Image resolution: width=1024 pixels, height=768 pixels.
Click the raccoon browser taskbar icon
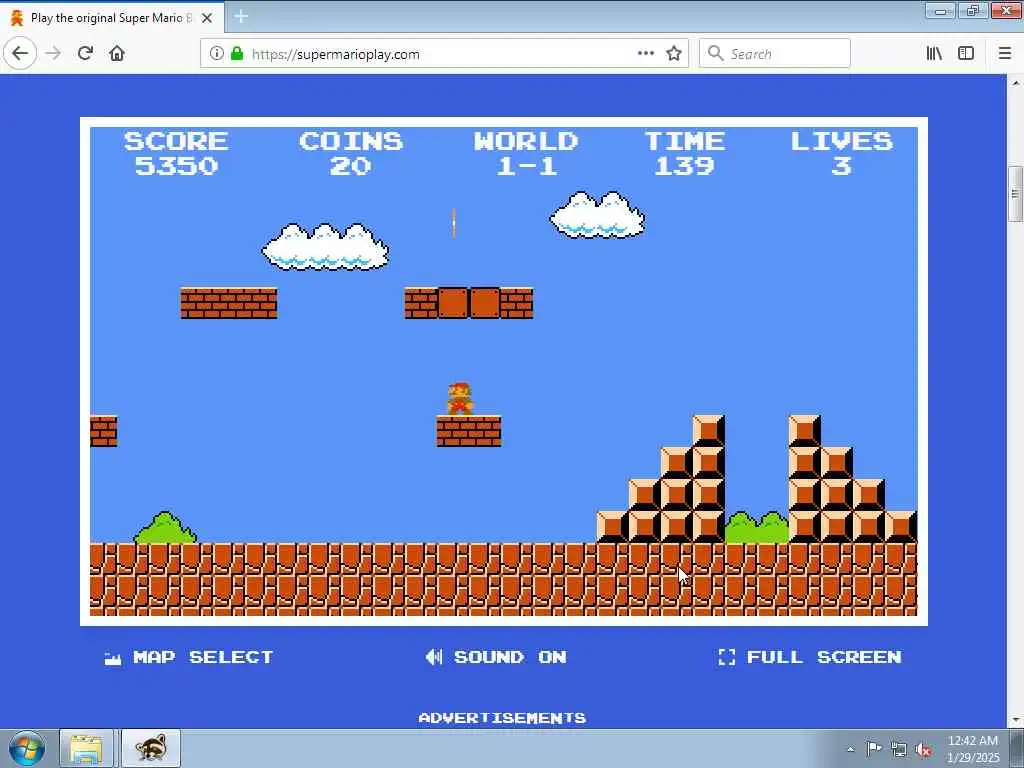[151, 749]
